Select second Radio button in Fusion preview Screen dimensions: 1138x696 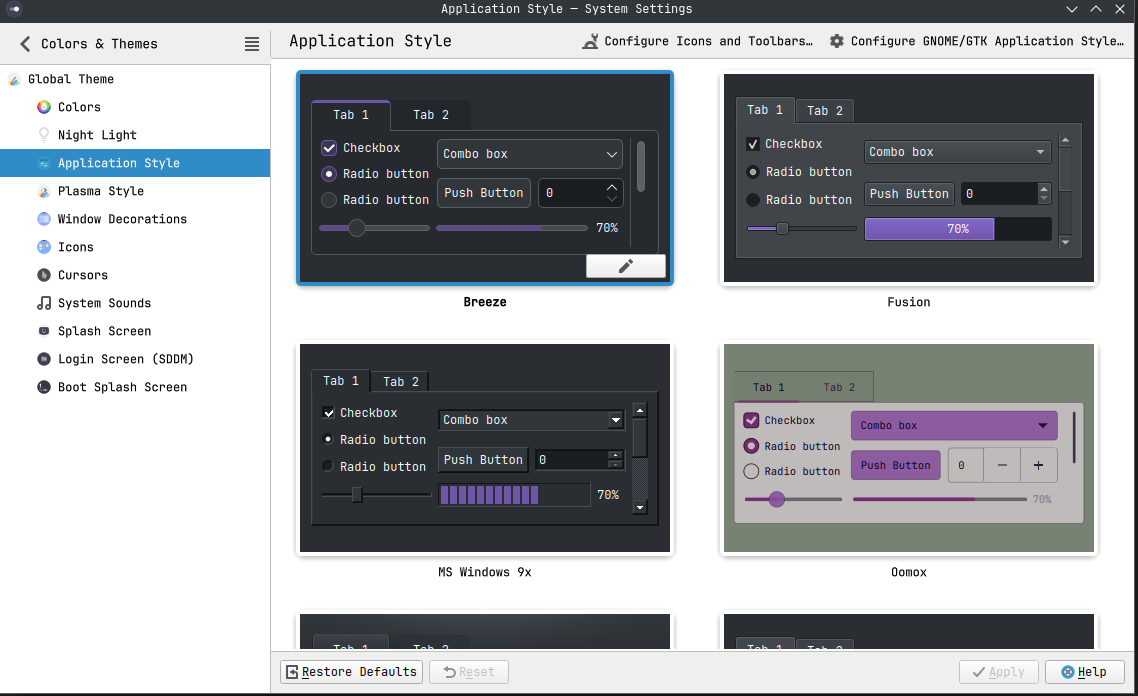pos(753,200)
